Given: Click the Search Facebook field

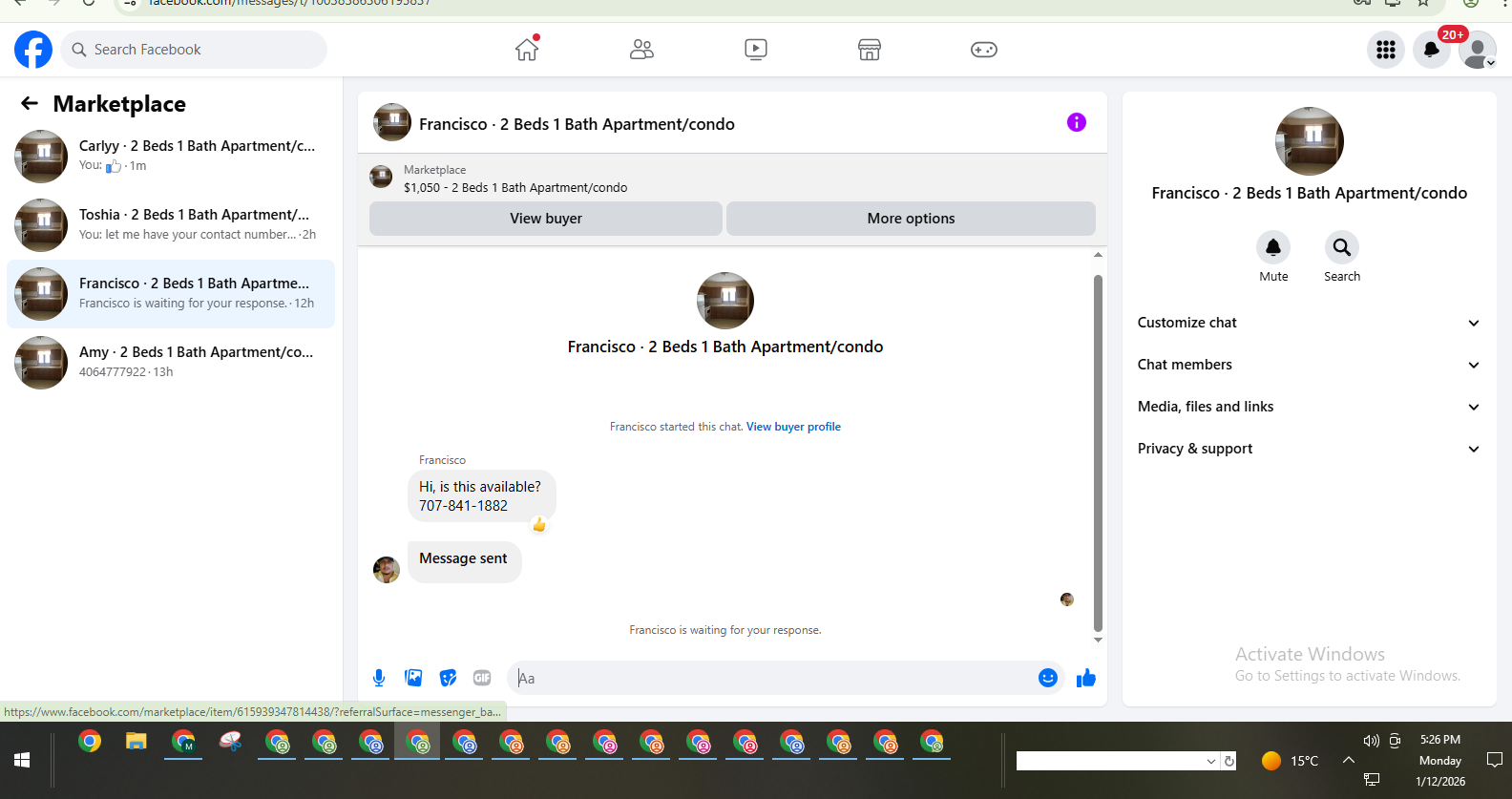Looking at the screenshot, I should tap(194, 50).
